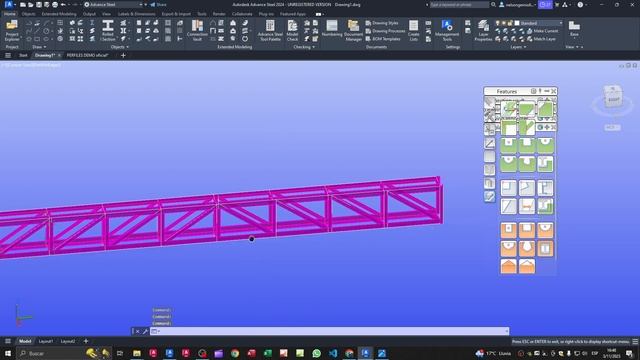Open the Labels & Dimensions tab
Viewport: 640px width, 360px height.
(137, 14)
